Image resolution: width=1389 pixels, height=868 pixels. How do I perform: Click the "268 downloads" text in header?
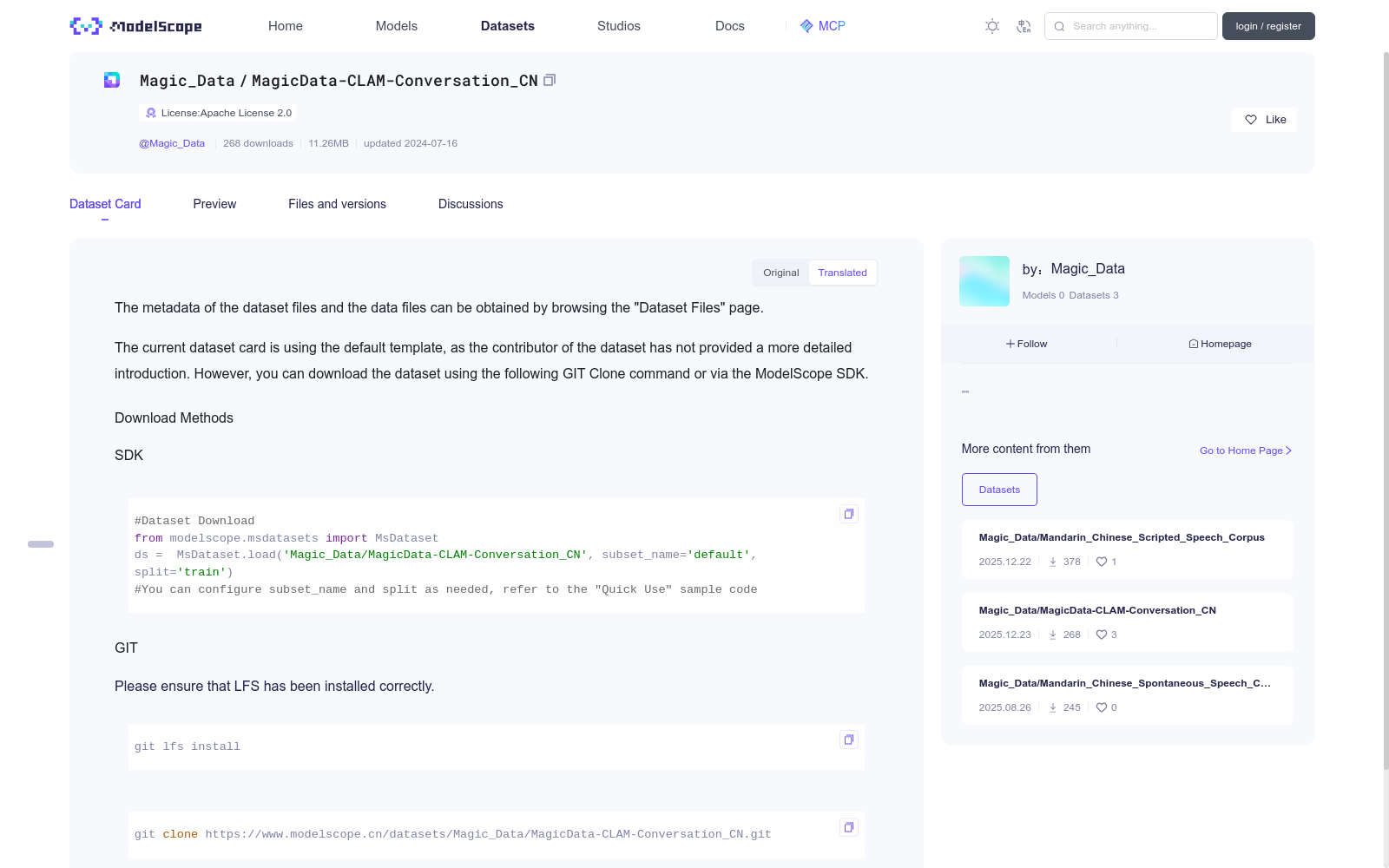pos(258,143)
